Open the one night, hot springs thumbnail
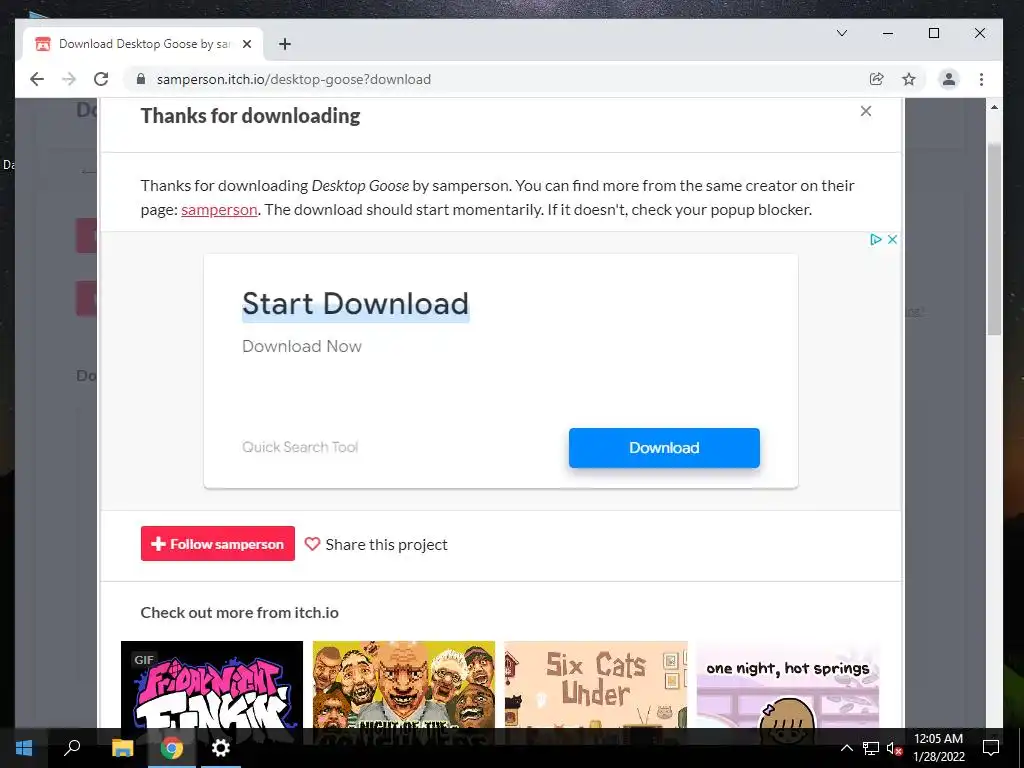This screenshot has width=1024, height=768. 788,684
